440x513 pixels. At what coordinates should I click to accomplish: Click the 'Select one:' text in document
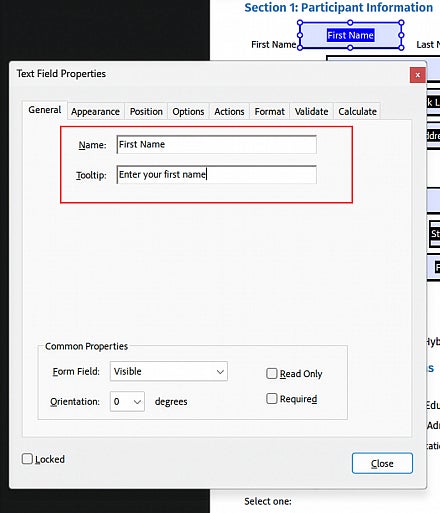(x=268, y=501)
